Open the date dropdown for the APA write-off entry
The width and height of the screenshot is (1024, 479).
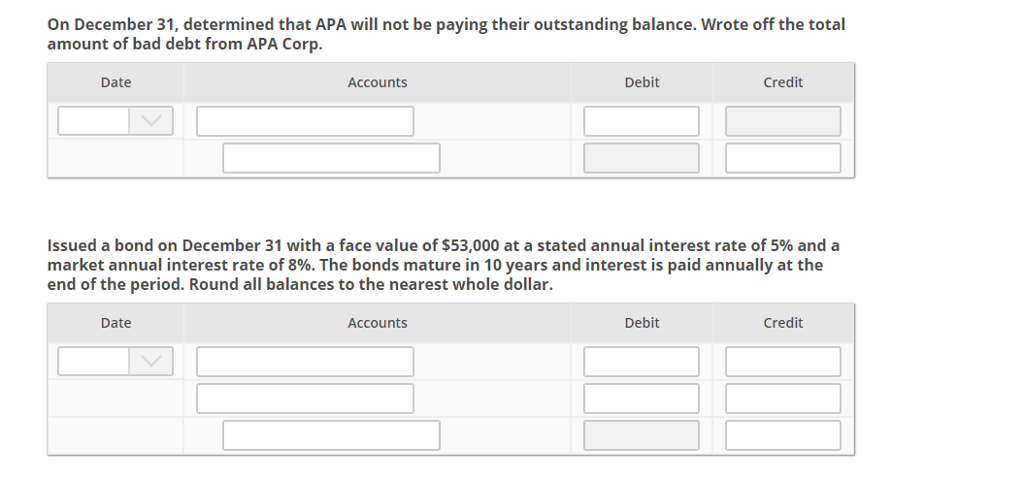coord(151,121)
